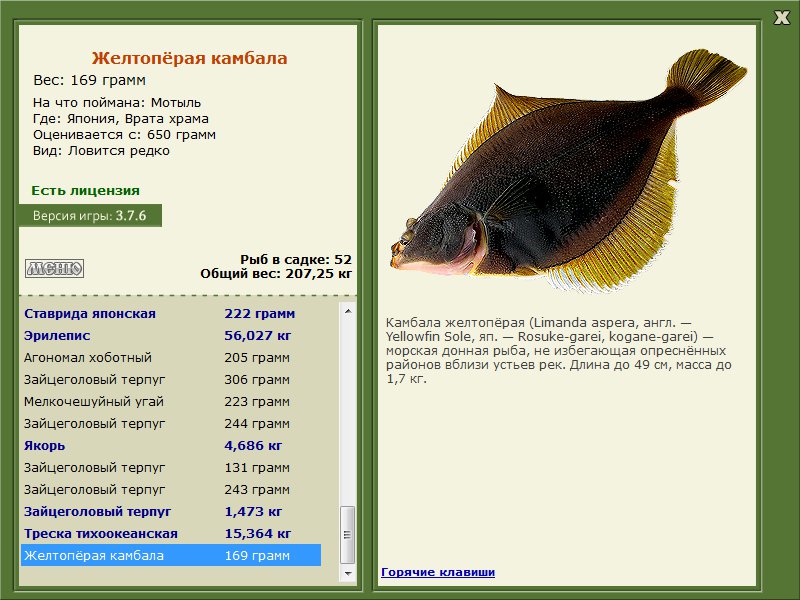800x600 pixels.
Task: Select Зайцеголовый терпуг 131 грамм row
Action: click(x=171, y=467)
